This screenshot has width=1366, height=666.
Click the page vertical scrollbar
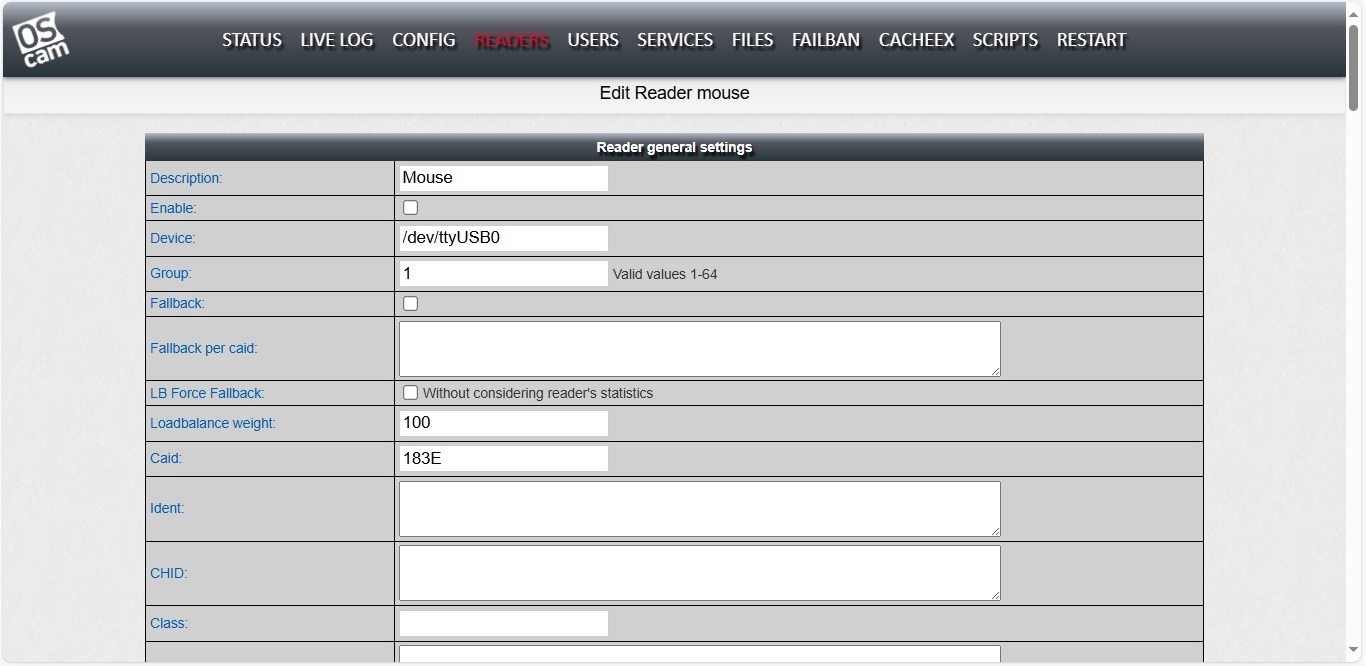coord(1354,300)
